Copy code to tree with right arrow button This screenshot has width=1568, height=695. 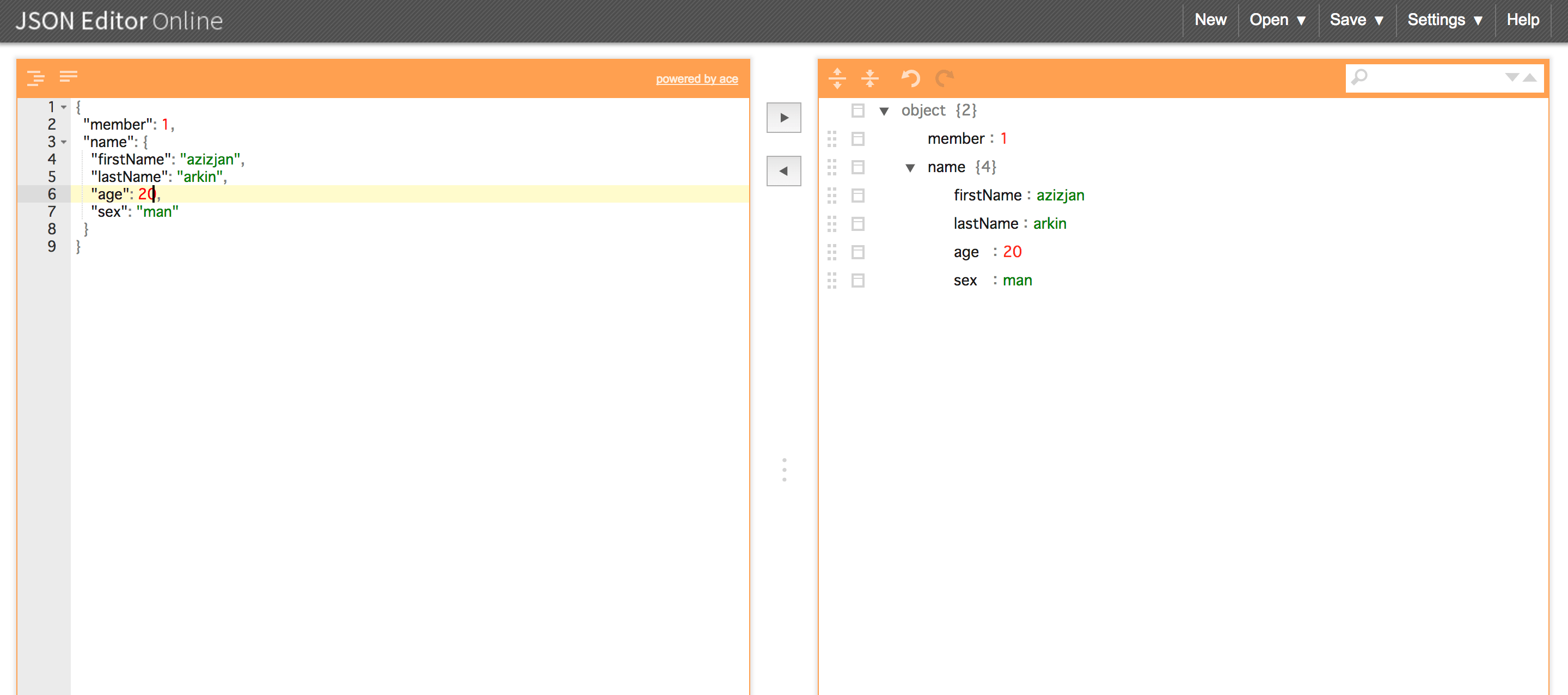pos(784,118)
